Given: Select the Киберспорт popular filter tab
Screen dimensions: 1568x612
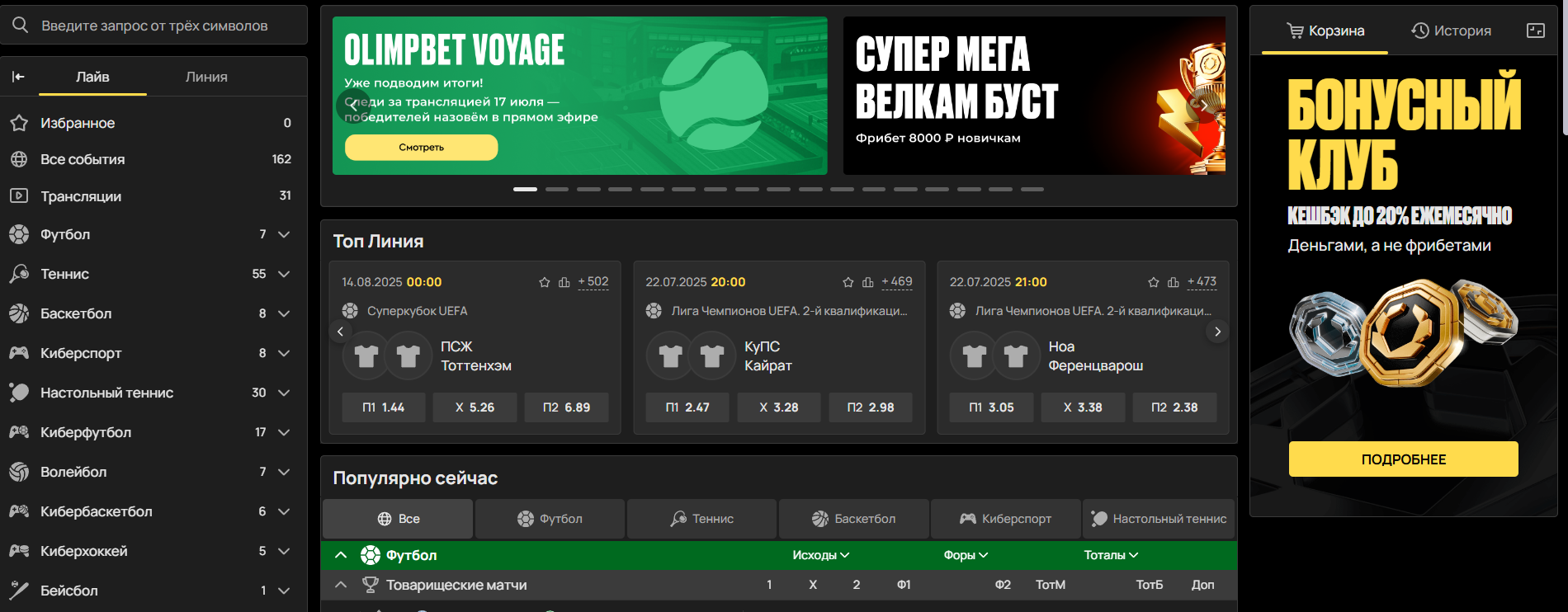Looking at the screenshot, I should click(x=1006, y=519).
